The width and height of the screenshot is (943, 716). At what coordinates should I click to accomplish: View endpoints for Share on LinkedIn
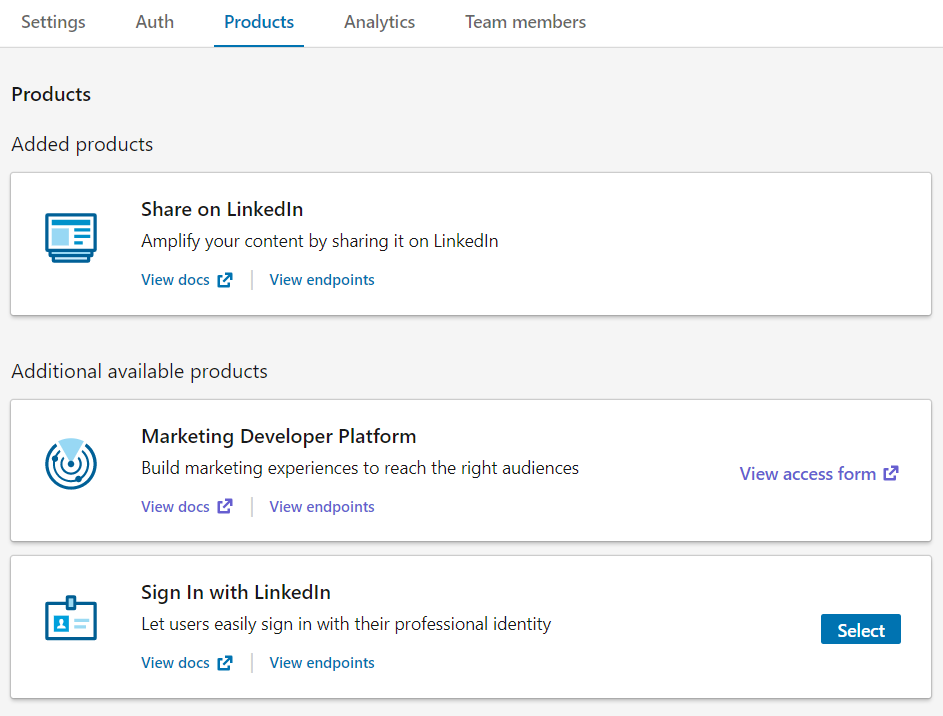pyautogui.click(x=322, y=280)
